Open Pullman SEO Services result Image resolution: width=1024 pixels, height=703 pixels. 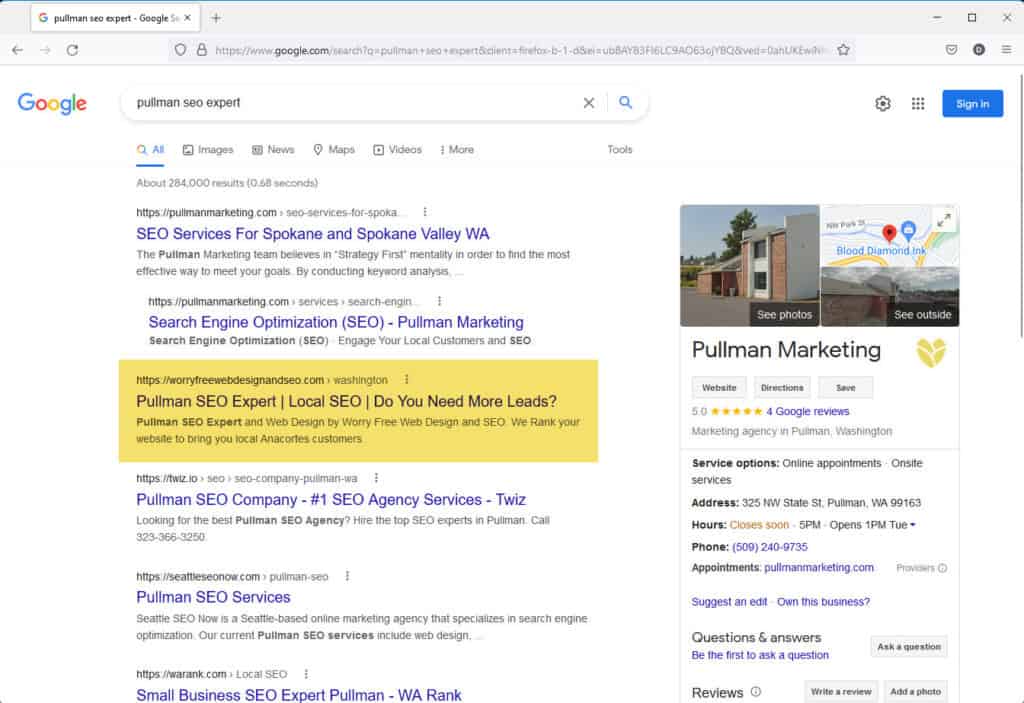[213, 597]
